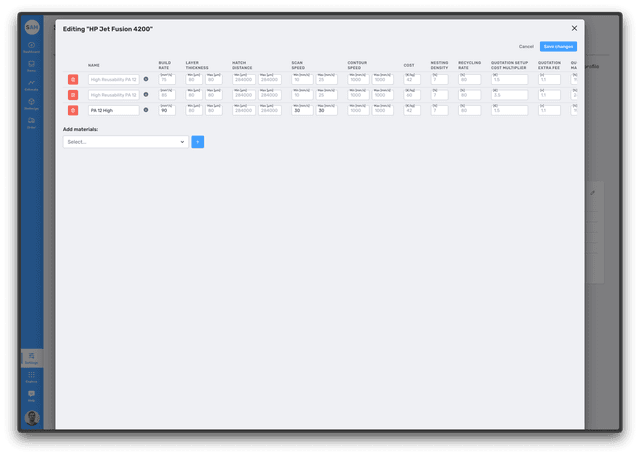Screen dimensions: 640x456
Task: Click max layer thickness field in PA 12 High row
Action: (x=213, y=110)
